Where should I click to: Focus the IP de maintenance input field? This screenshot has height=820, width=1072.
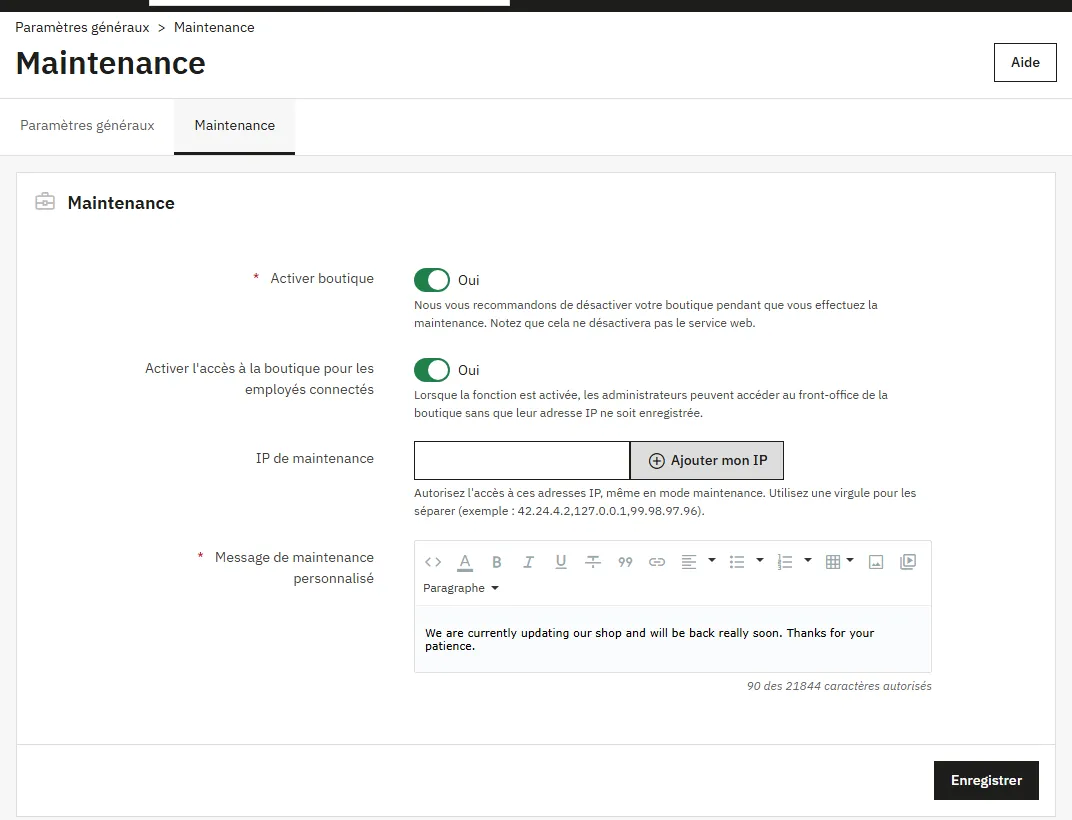coord(522,460)
